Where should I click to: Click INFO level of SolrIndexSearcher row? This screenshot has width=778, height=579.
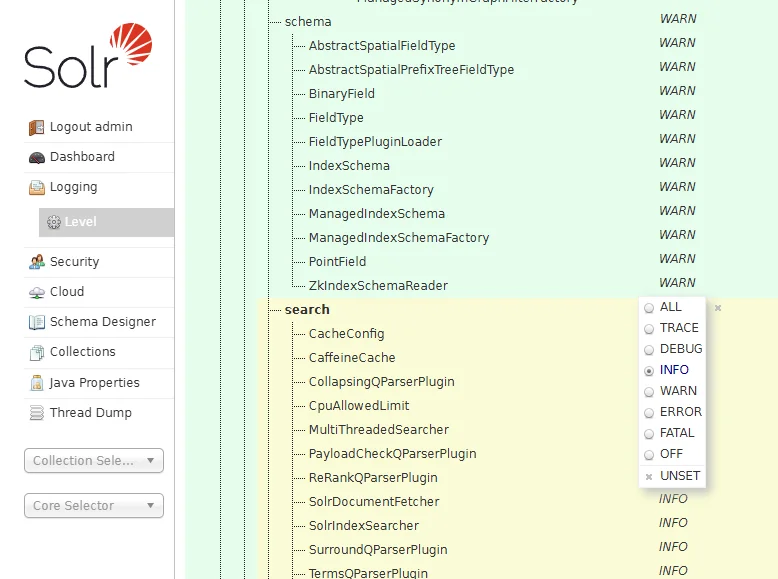point(673,523)
